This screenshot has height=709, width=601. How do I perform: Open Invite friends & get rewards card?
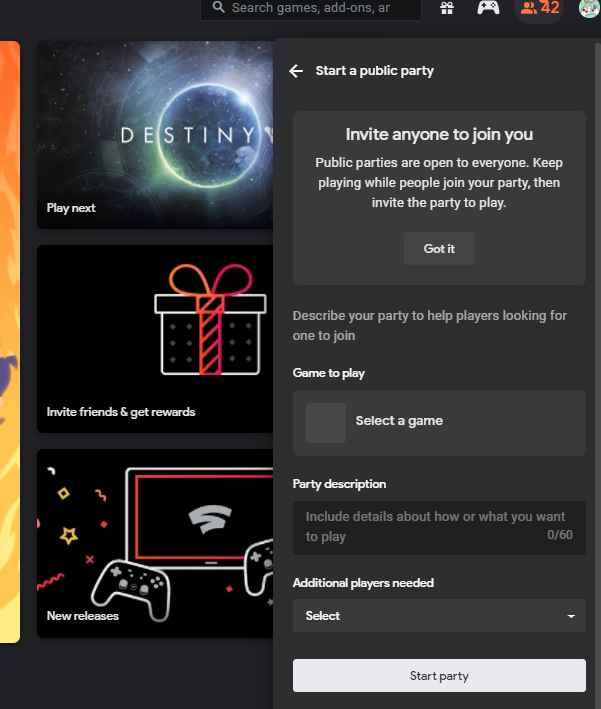[x=155, y=339]
